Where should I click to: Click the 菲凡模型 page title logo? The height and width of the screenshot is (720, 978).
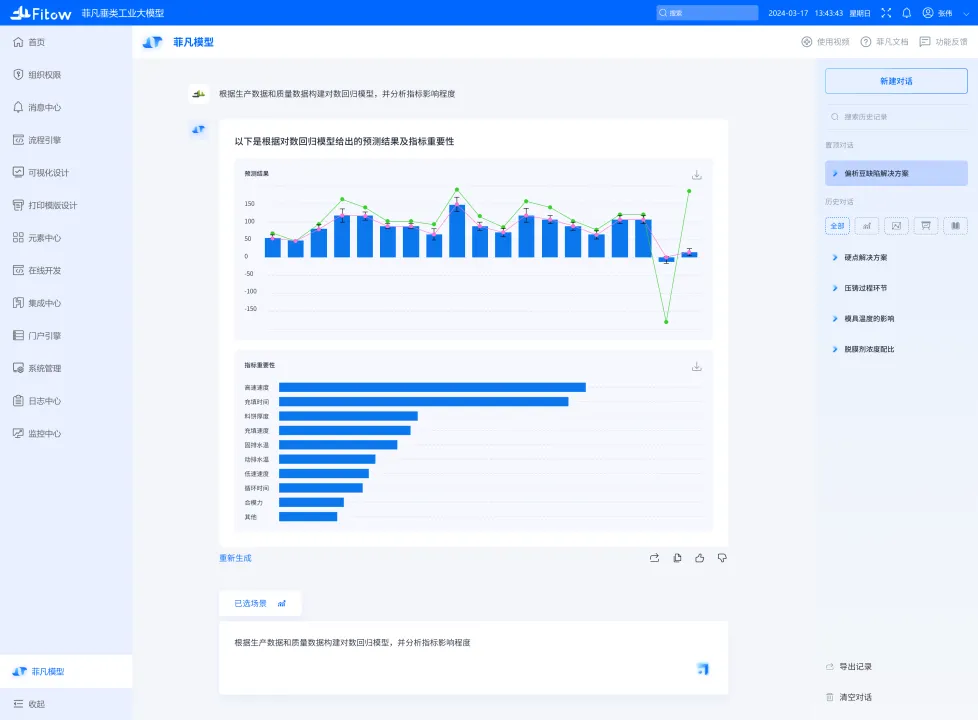(x=152, y=42)
